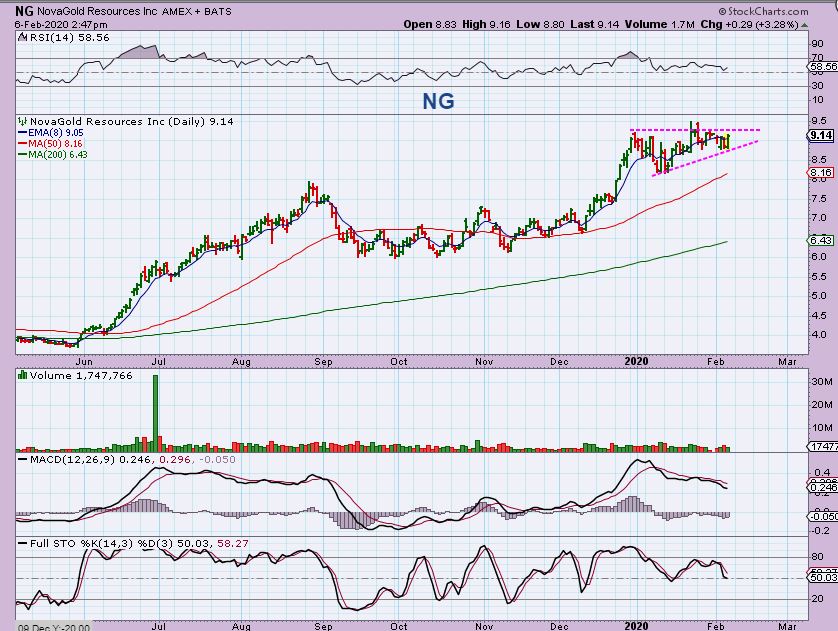This screenshot has width=838, height=631.
Task: Click the red MA(50) legend line marker
Action: point(22,144)
